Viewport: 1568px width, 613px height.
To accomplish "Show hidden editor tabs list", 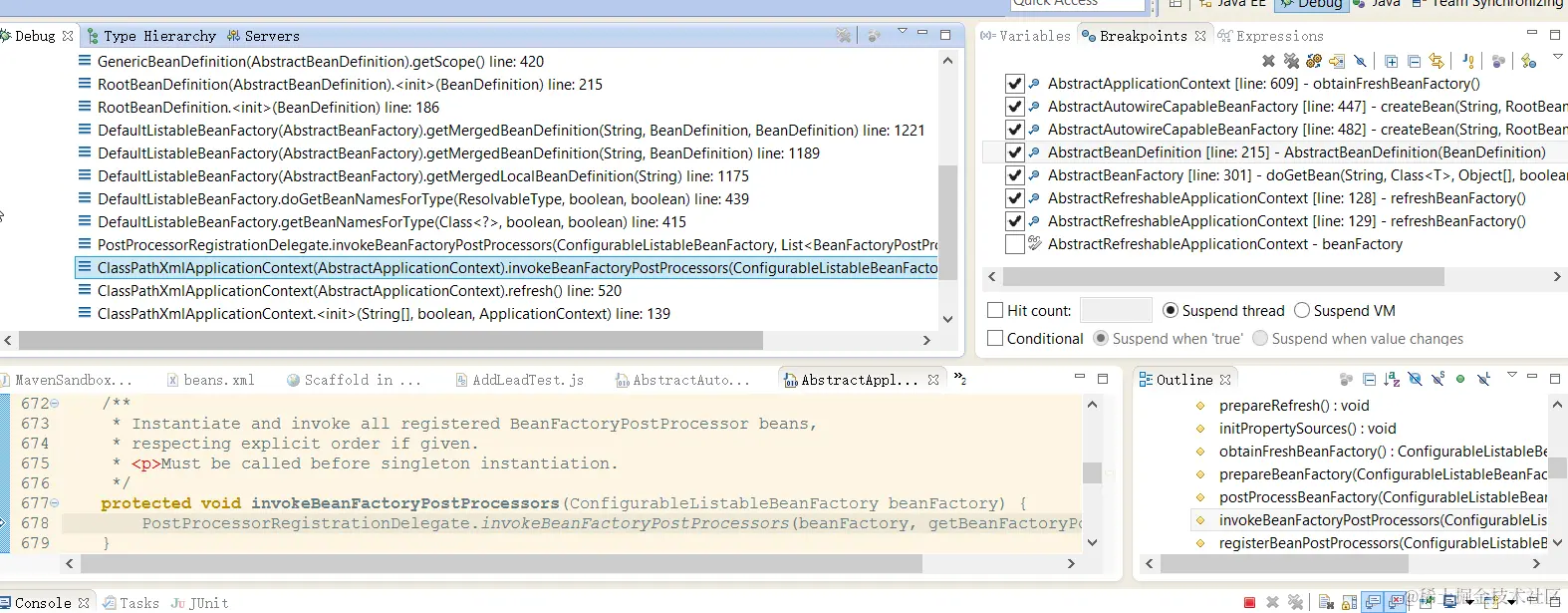I will pyautogui.click(x=960, y=379).
